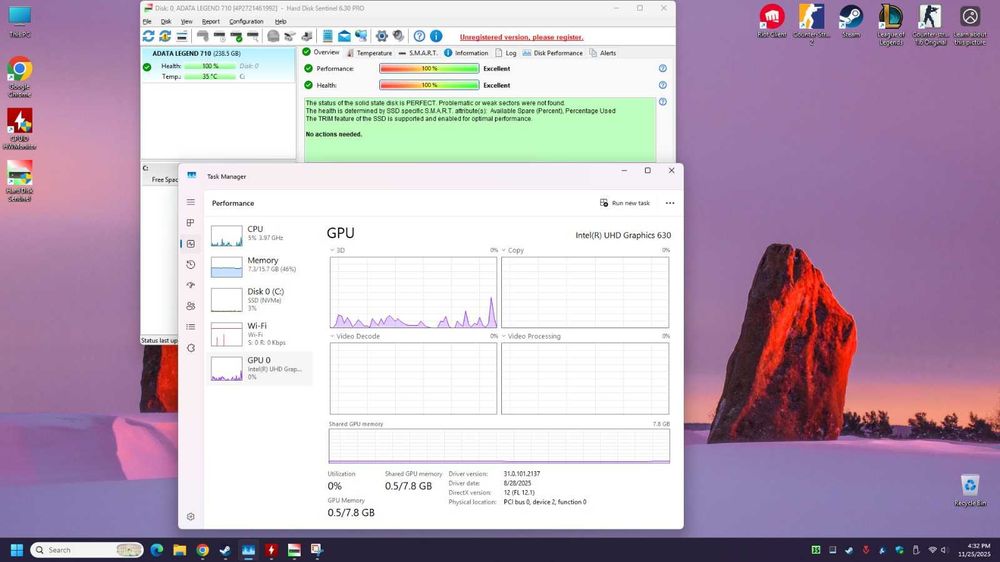Open the Information tab
This screenshot has width=1000, height=562.
(466, 53)
